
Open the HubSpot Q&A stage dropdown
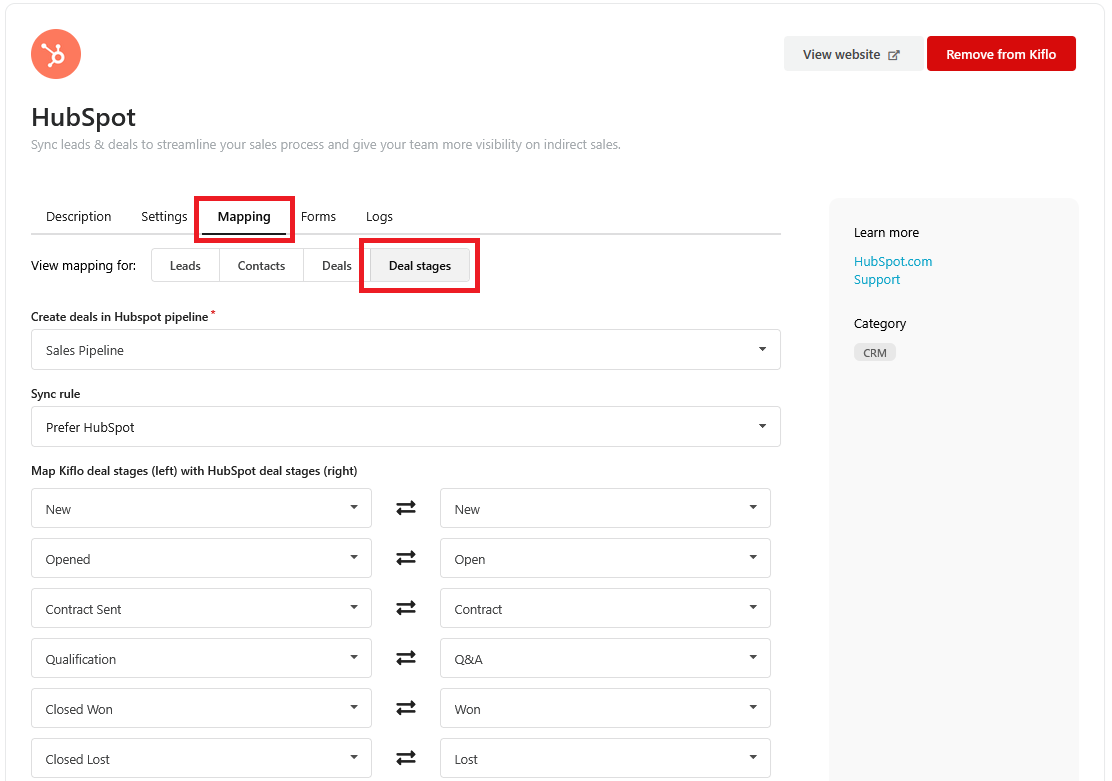(x=605, y=658)
